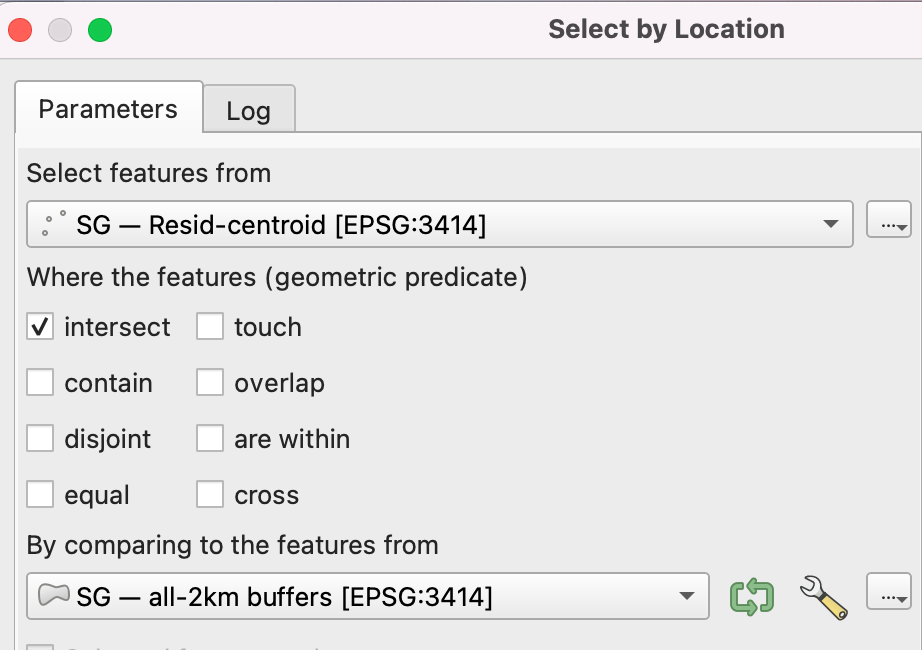
Task: Open the comparison layer dropdown arrow
Action: click(x=686, y=597)
